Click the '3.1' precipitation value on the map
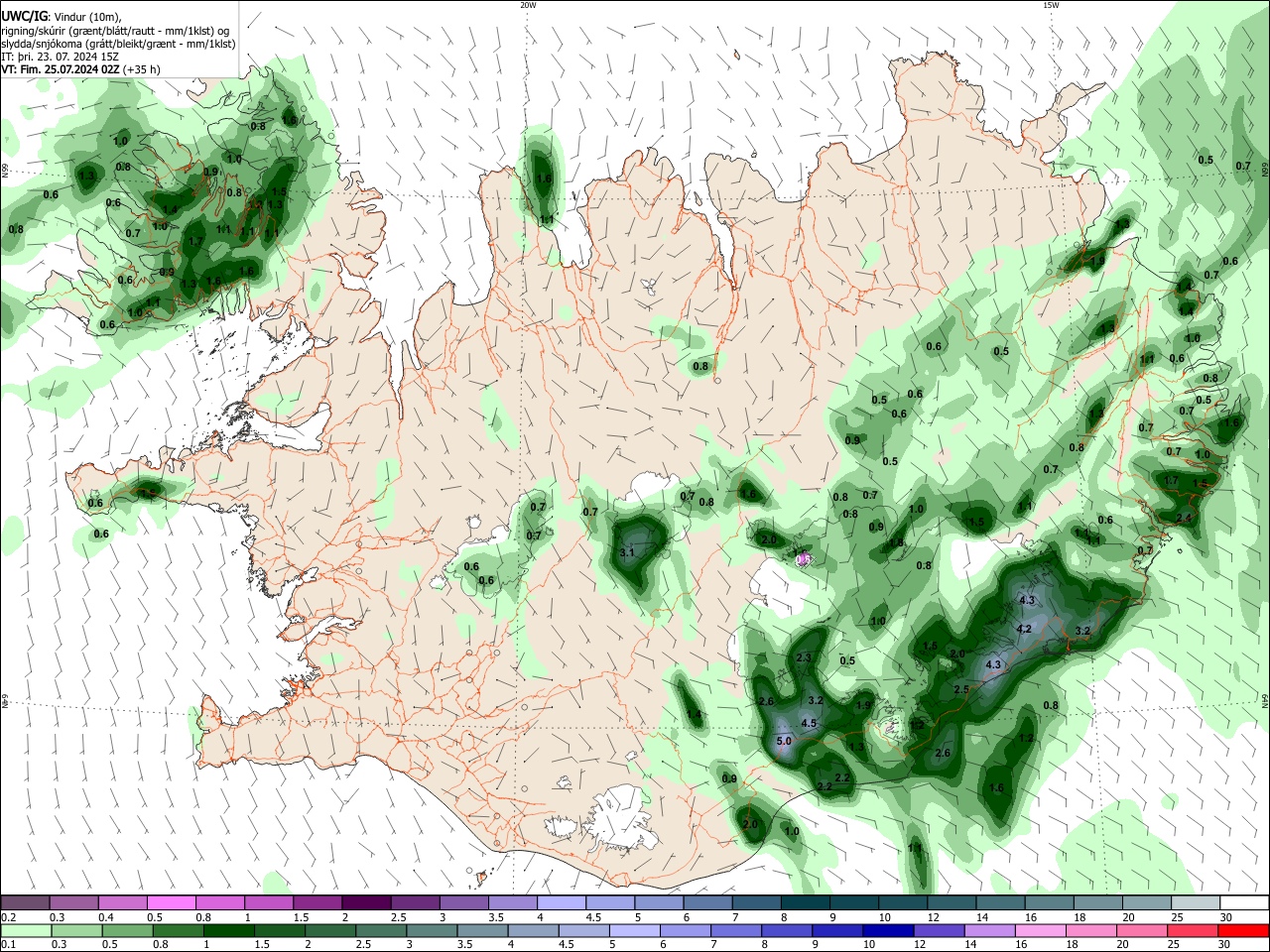This screenshot has width=1270, height=952. [x=627, y=552]
